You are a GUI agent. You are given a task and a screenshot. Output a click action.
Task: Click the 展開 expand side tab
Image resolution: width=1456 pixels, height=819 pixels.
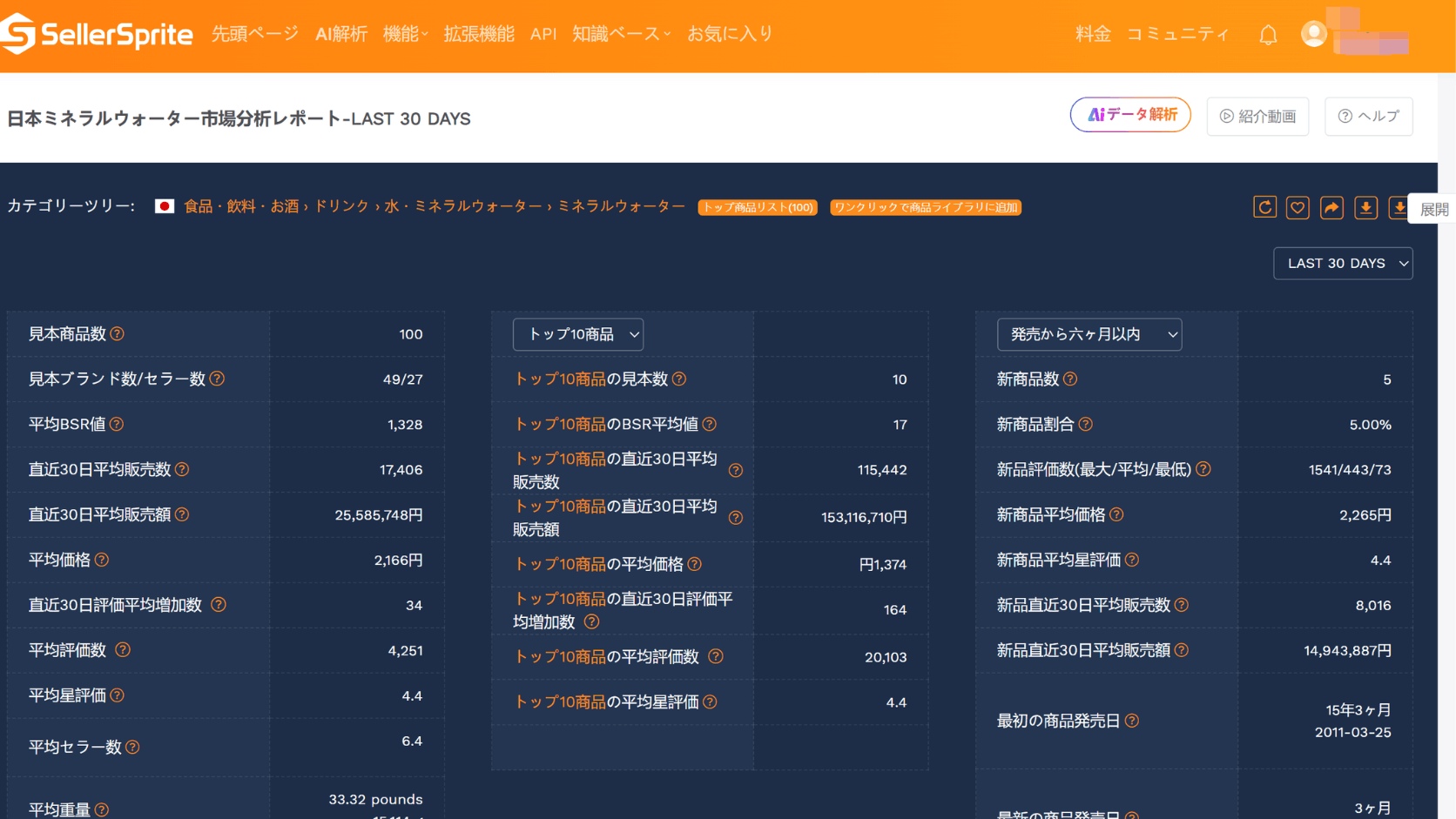point(1433,209)
